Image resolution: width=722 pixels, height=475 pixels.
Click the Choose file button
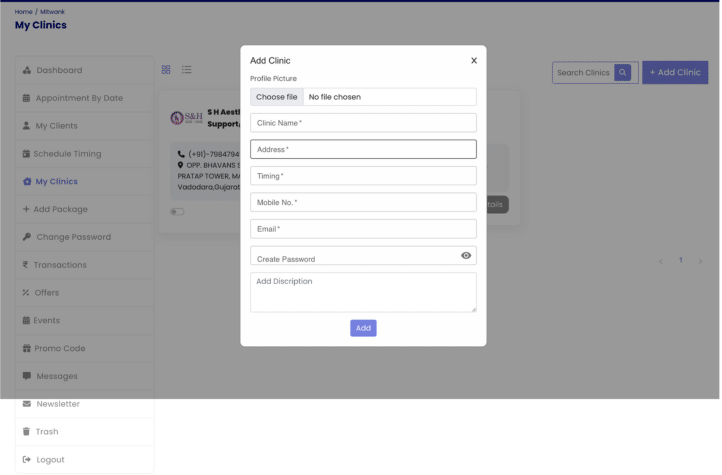click(x=277, y=97)
